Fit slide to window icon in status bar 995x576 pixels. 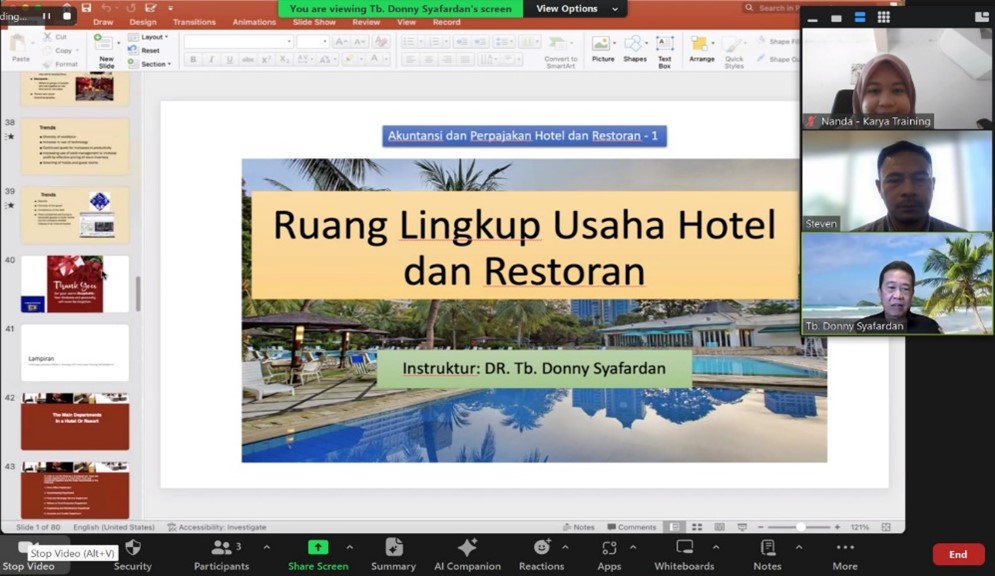click(886, 527)
